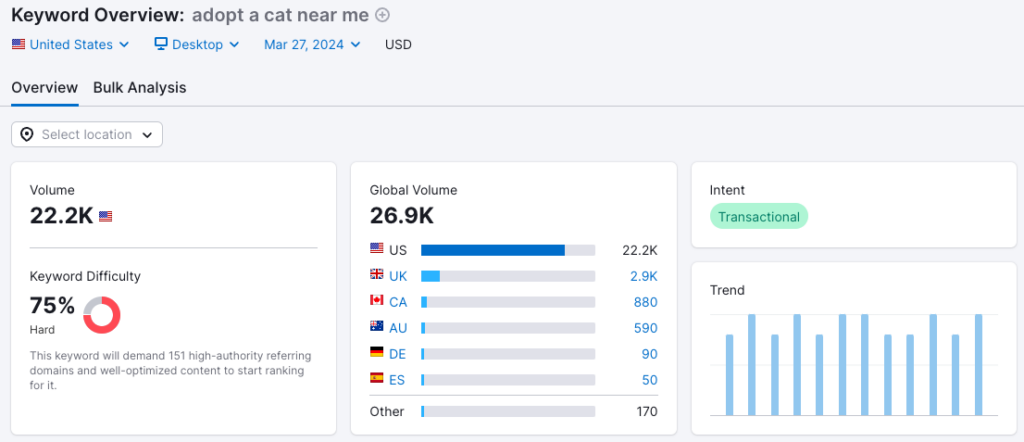Switch to the Bulk Analysis tab
1024x442 pixels.
pos(140,88)
